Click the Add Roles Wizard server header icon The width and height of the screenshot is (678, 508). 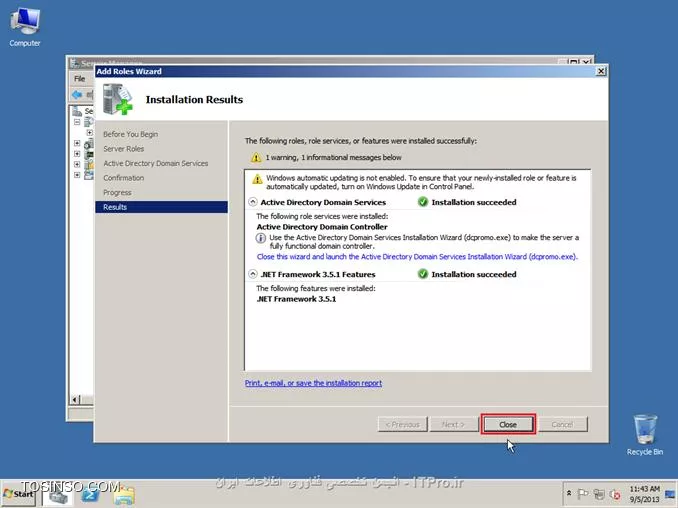[x=118, y=99]
